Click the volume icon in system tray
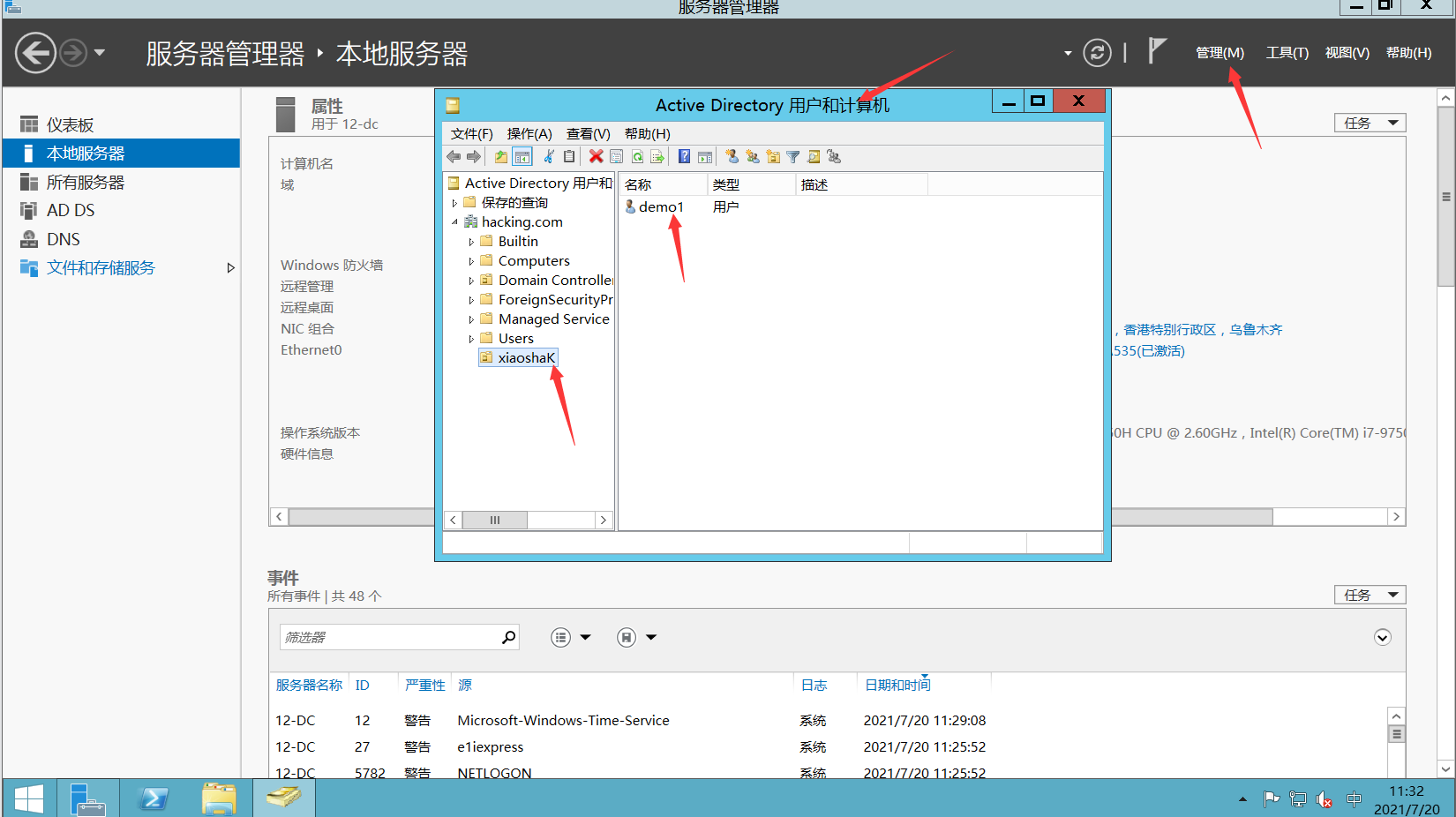 [x=1325, y=799]
